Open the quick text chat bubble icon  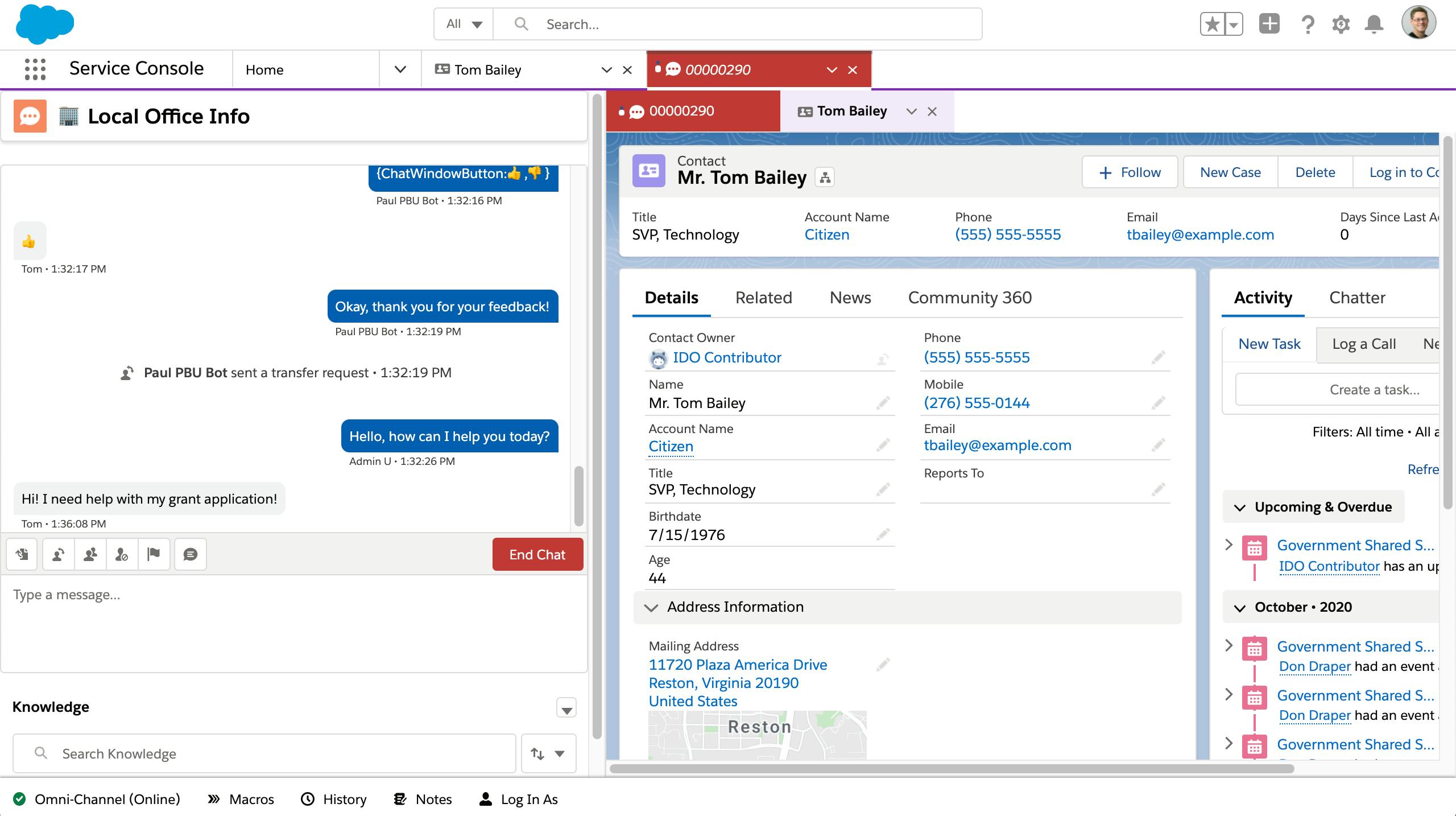[x=191, y=554]
